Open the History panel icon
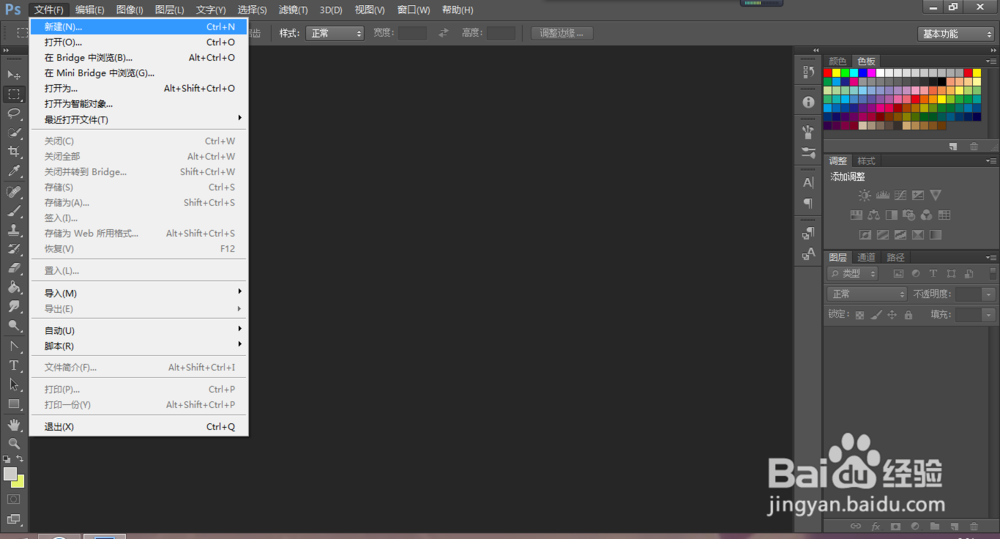1000x539 pixels. (x=808, y=71)
